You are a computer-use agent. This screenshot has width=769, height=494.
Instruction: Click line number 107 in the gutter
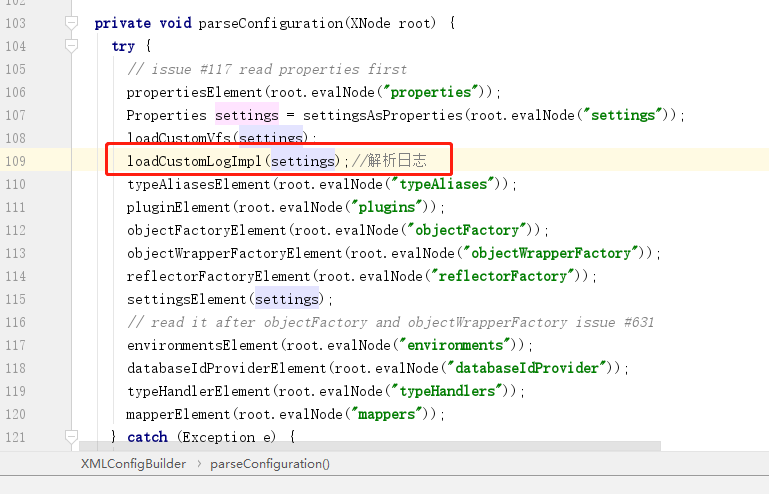[15, 115]
